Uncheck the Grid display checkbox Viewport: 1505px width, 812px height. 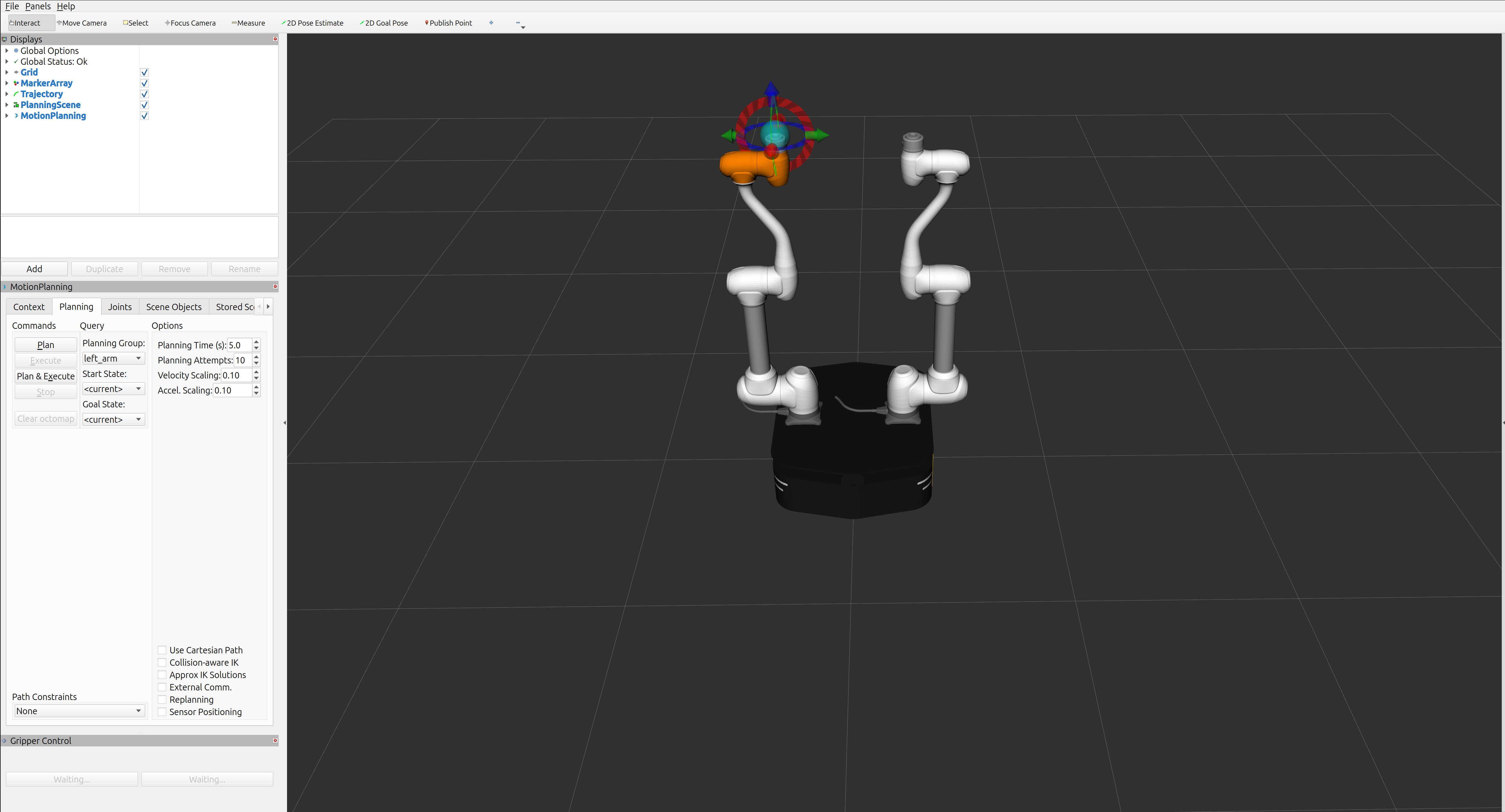(144, 73)
